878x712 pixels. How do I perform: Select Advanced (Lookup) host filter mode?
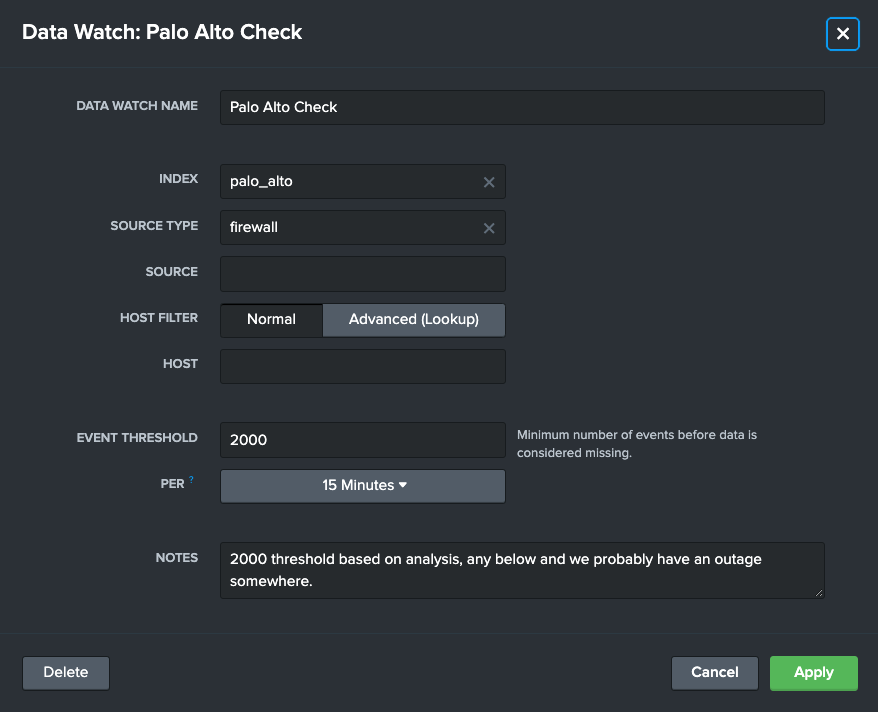pyautogui.click(x=414, y=320)
